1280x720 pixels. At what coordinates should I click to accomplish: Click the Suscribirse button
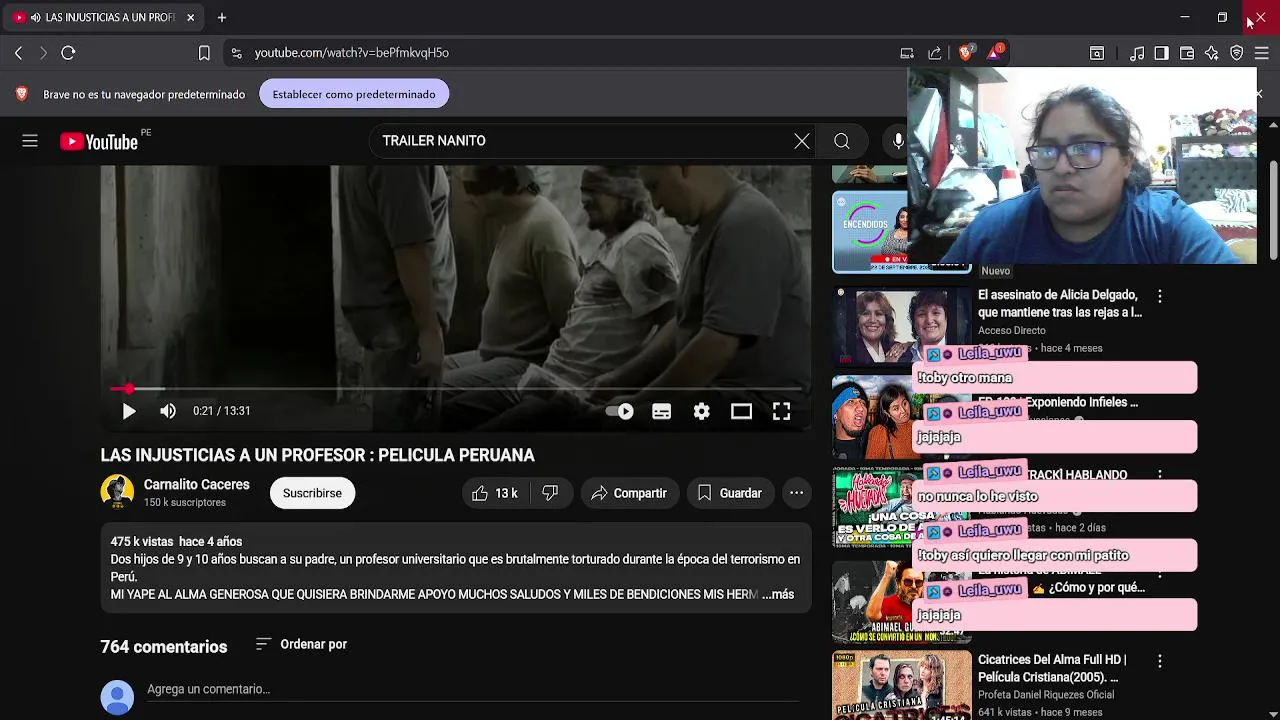coord(312,493)
